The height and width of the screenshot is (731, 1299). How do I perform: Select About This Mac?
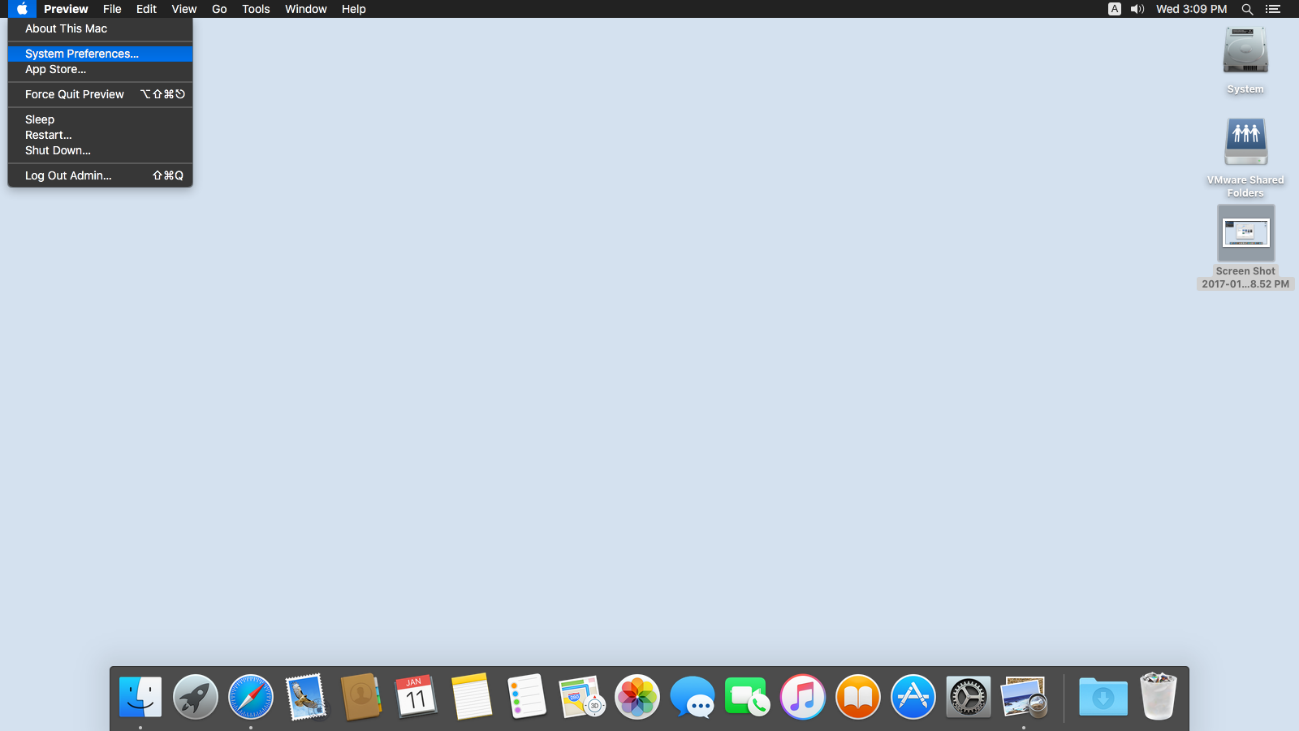pyautogui.click(x=66, y=29)
